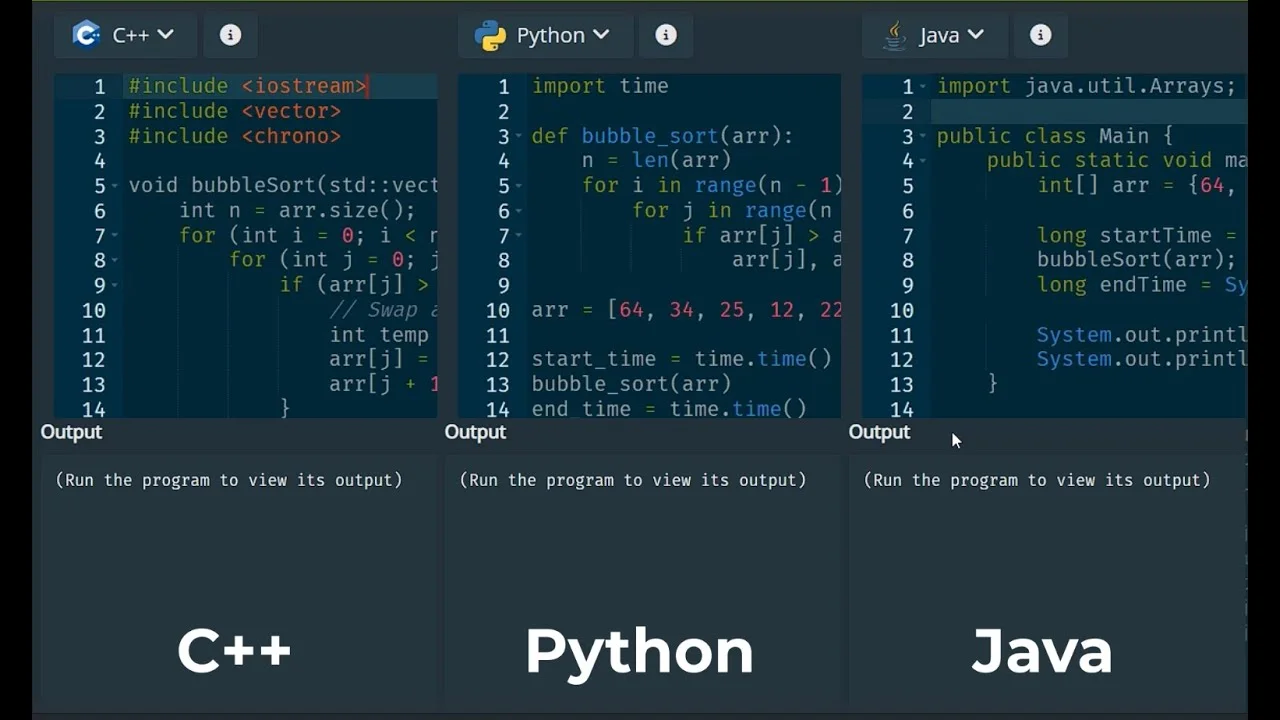The image size is (1280, 720).
Task: Open the C++ language dropdown chevron
Action: [165, 35]
